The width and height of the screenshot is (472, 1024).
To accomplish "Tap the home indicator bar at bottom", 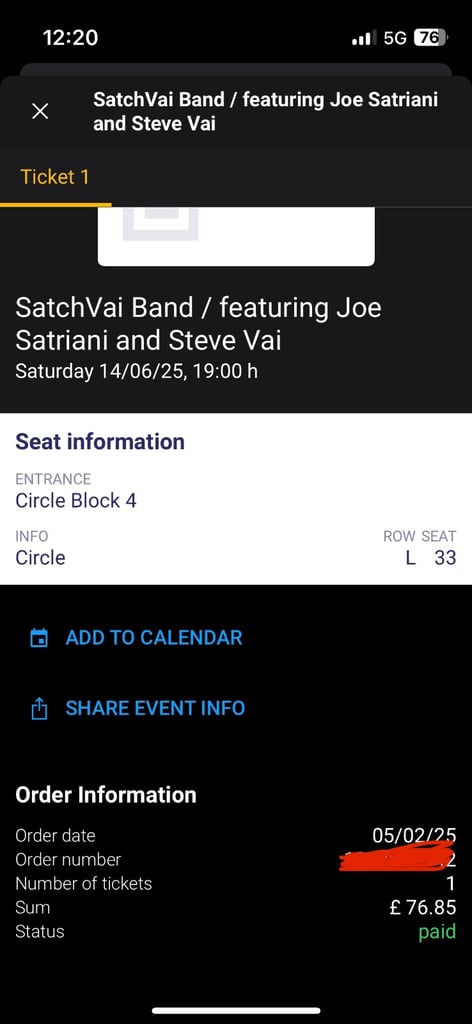I will pos(236,1010).
